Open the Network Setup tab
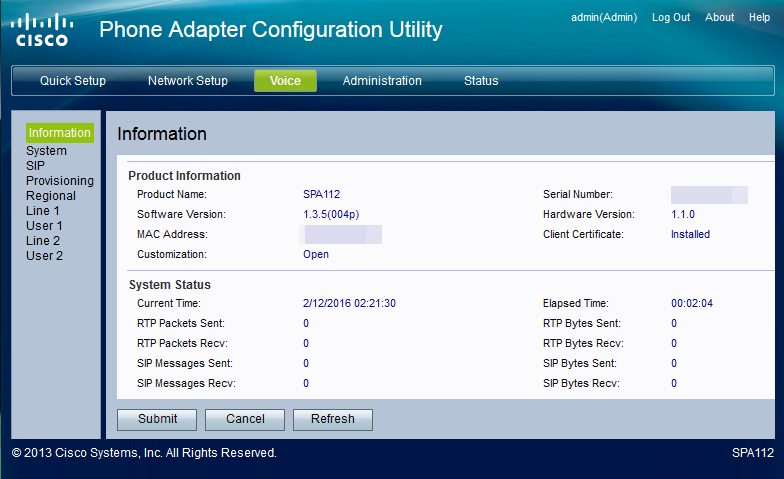 click(188, 80)
